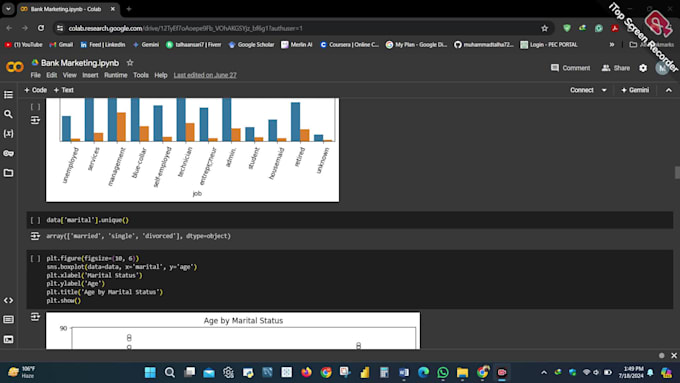
Task: Open the green shield browser extension
Action: (x=566, y=28)
